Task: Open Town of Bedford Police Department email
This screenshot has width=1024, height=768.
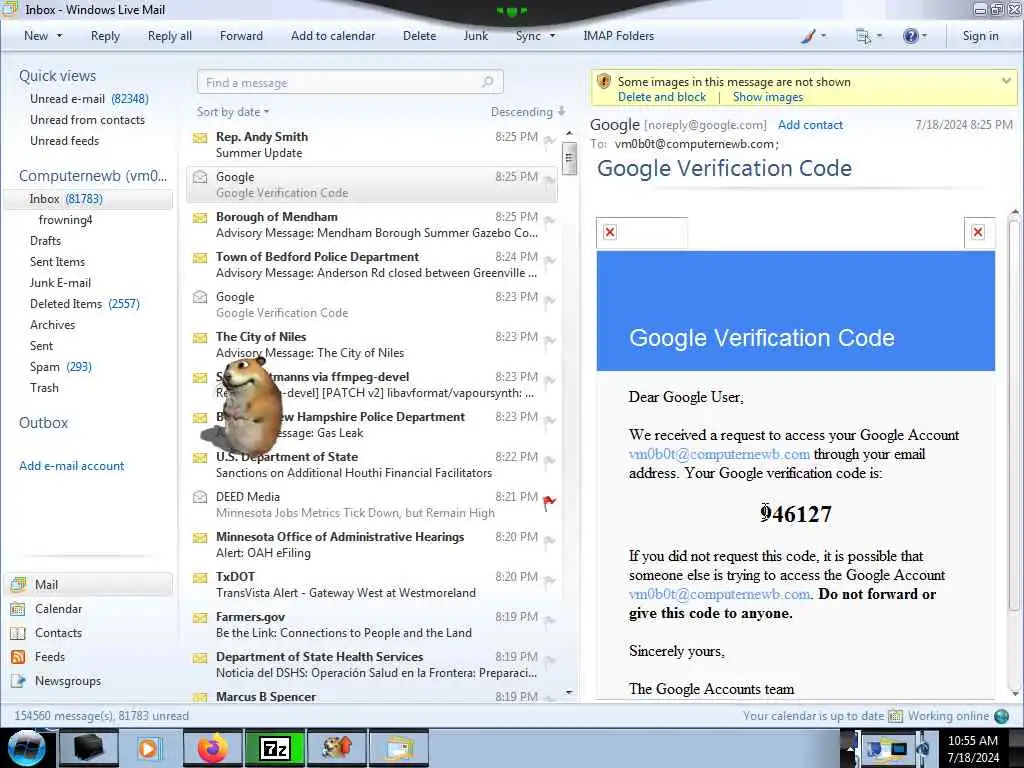Action: [372, 264]
